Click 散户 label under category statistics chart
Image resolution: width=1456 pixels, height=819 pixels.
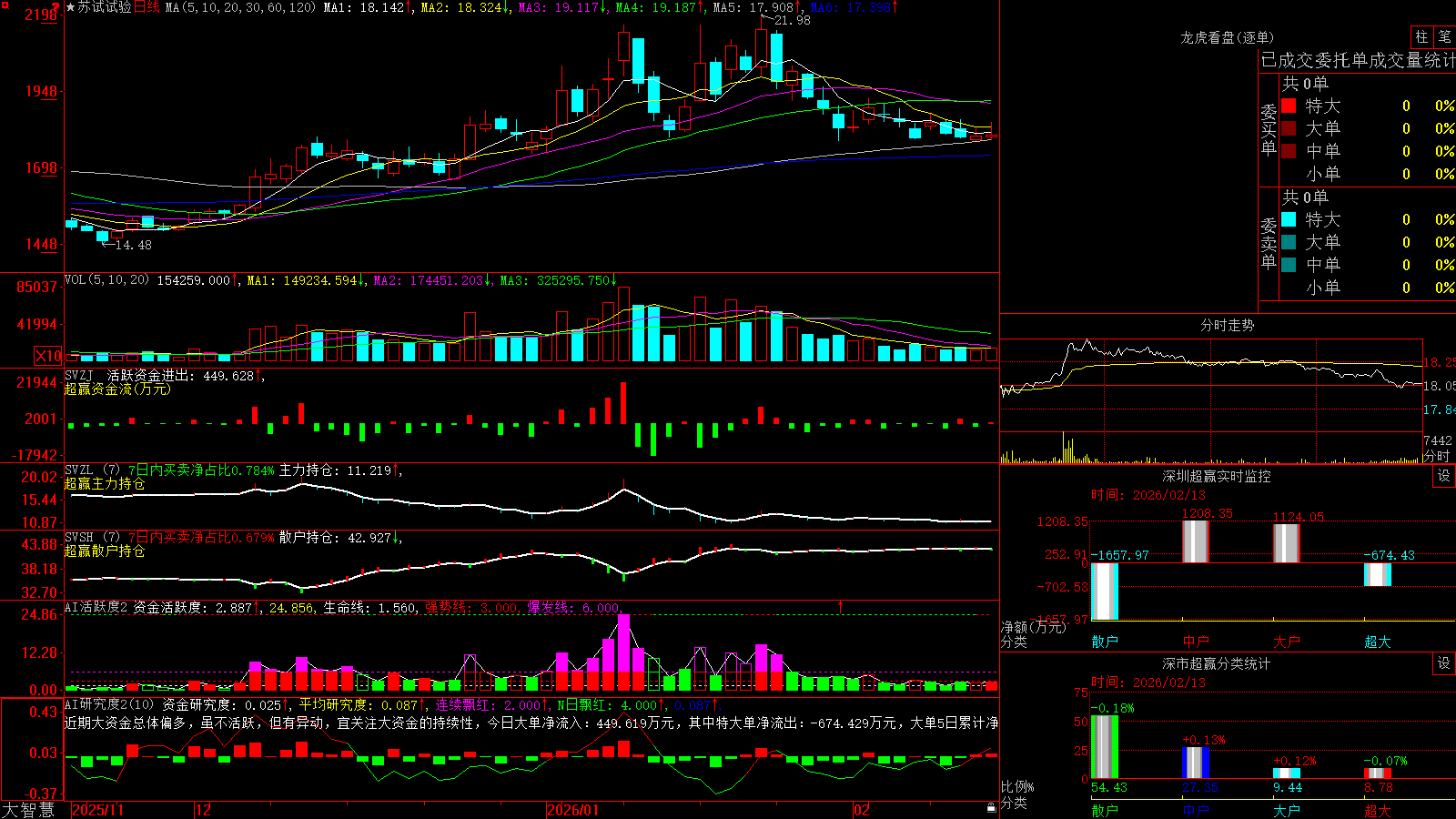pos(1105,810)
